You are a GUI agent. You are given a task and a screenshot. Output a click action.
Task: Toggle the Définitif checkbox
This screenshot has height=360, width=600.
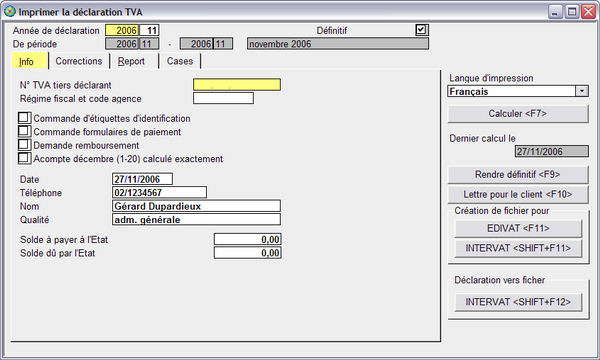(x=421, y=29)
